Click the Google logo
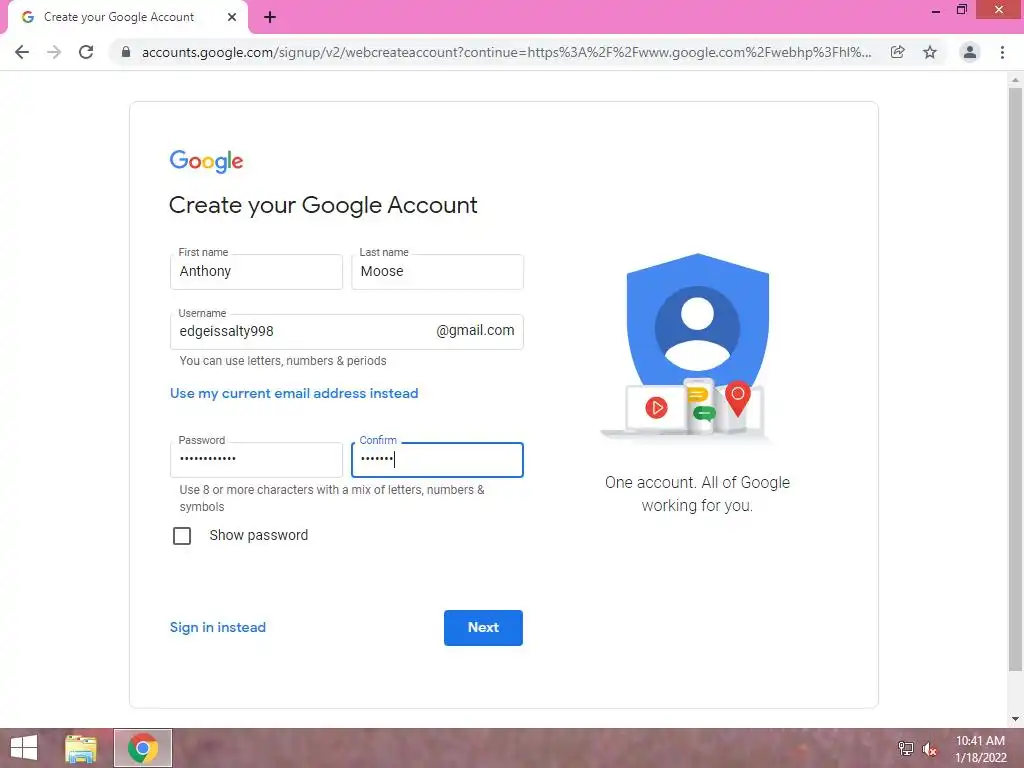The height and width of the screenshot is (768, 1024). tap(206, 161)
